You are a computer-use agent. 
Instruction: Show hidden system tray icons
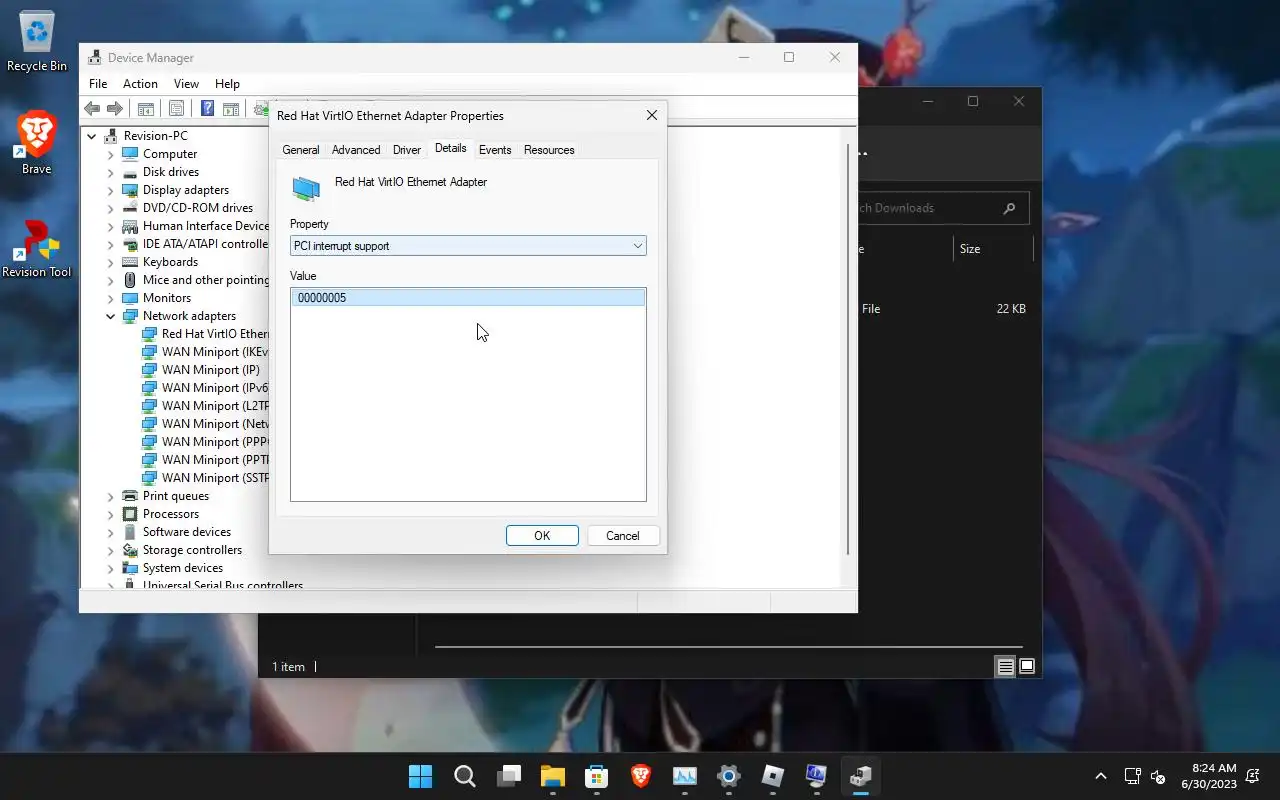(x=1101, y=776)
